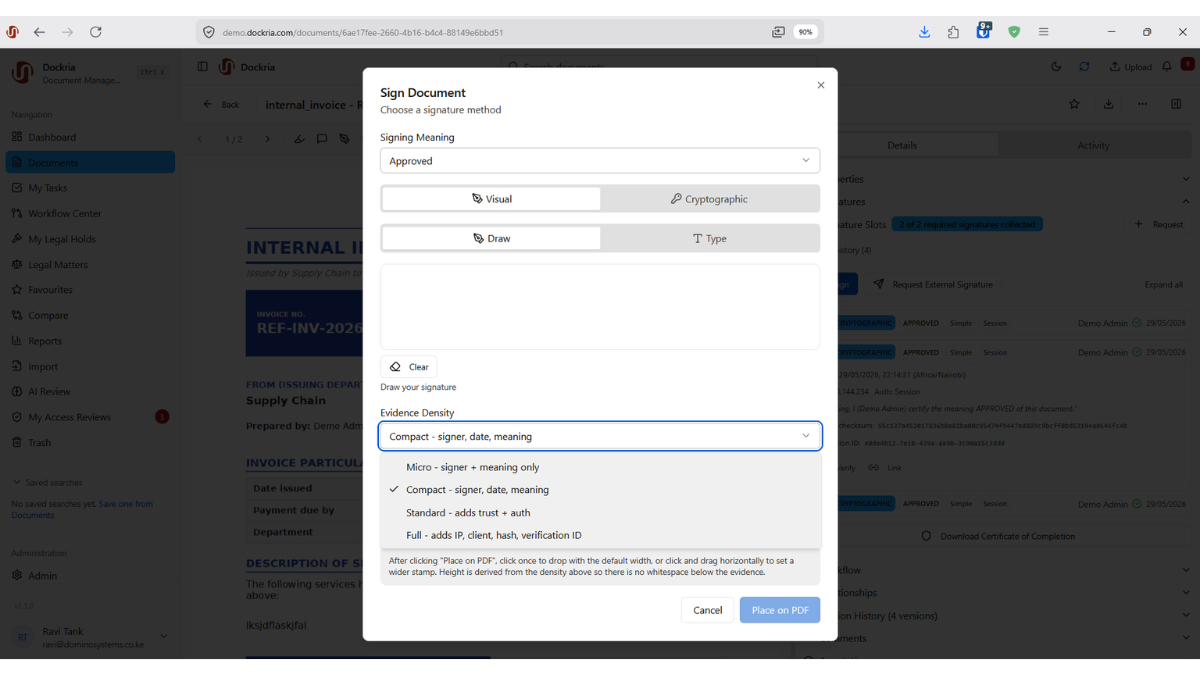Download Certificate of Completion

click(x=998, y=536)
